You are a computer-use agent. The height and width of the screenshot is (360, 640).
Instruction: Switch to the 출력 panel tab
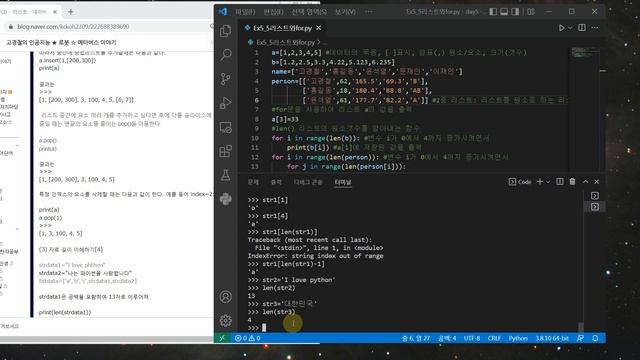[x=276, y=182]
